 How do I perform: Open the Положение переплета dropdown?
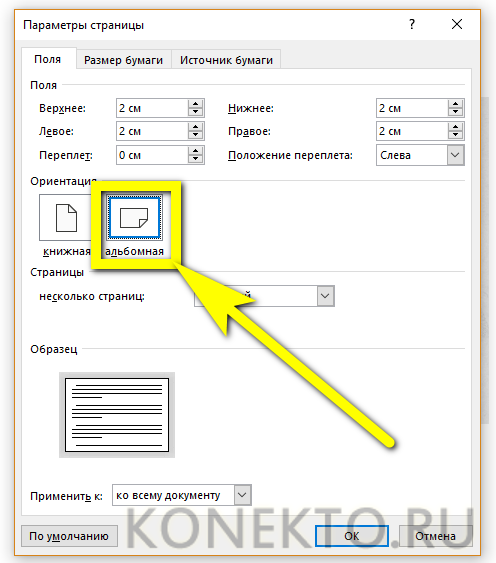click(x=420, y=155)
